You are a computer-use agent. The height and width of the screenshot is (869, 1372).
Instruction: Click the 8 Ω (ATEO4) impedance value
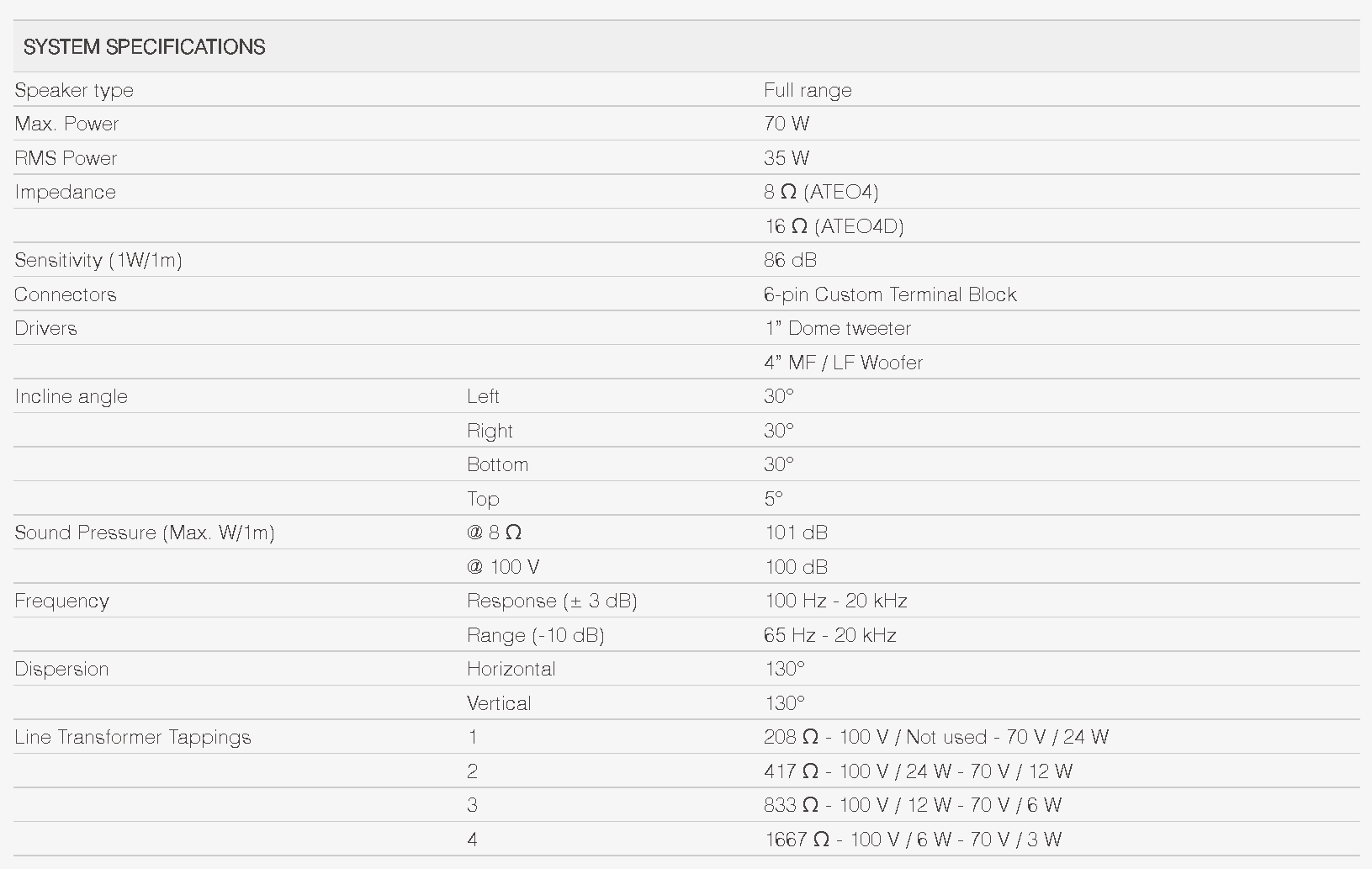(821, 192)
